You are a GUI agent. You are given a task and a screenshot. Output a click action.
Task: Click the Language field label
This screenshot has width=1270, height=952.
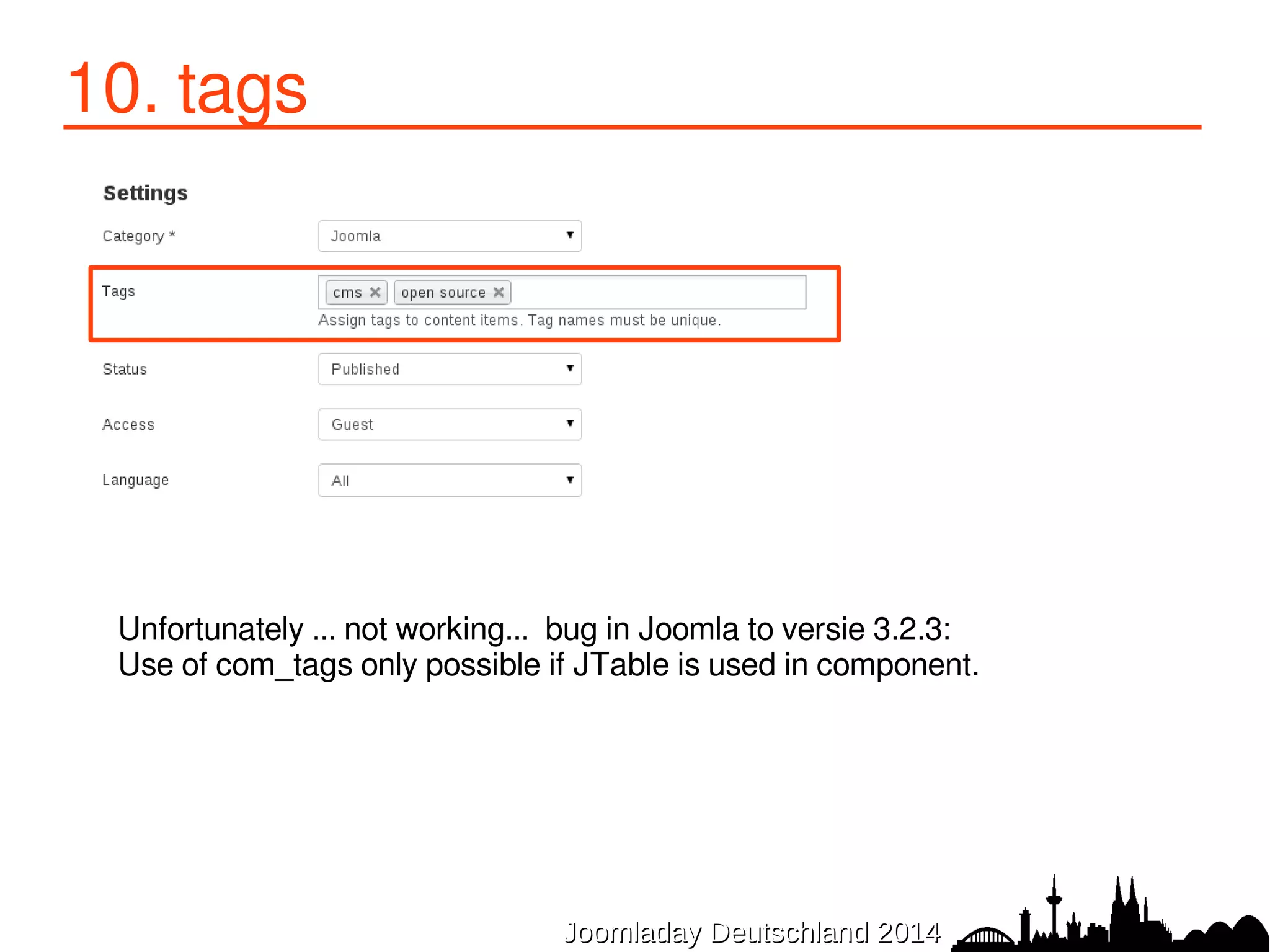point(135,480)
